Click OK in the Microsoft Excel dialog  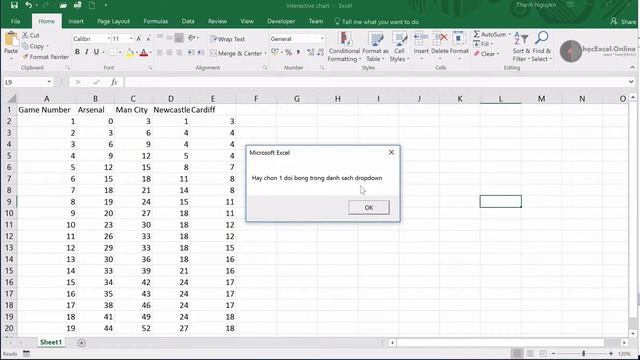tap(369, 207)
